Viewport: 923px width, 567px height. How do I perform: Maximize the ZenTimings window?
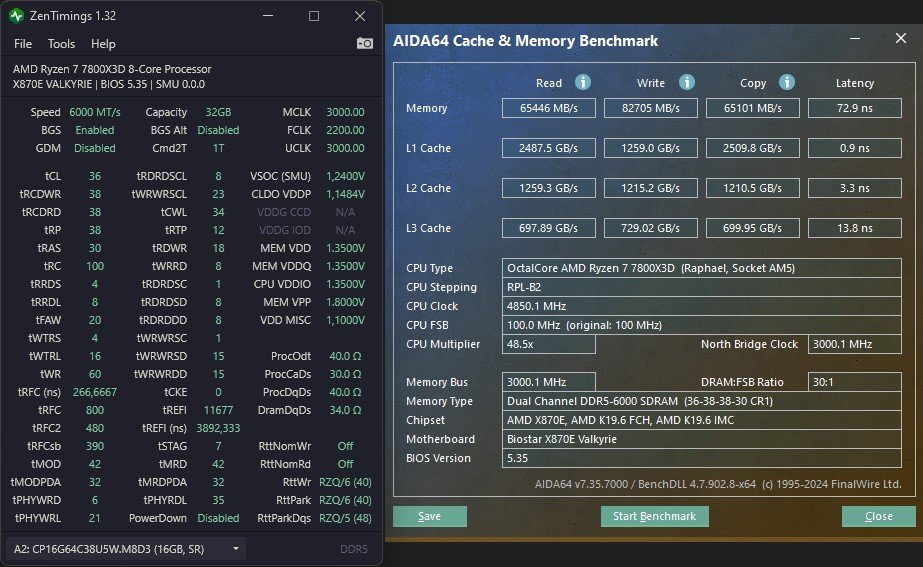pyautogui.click(x=314, y=16)
